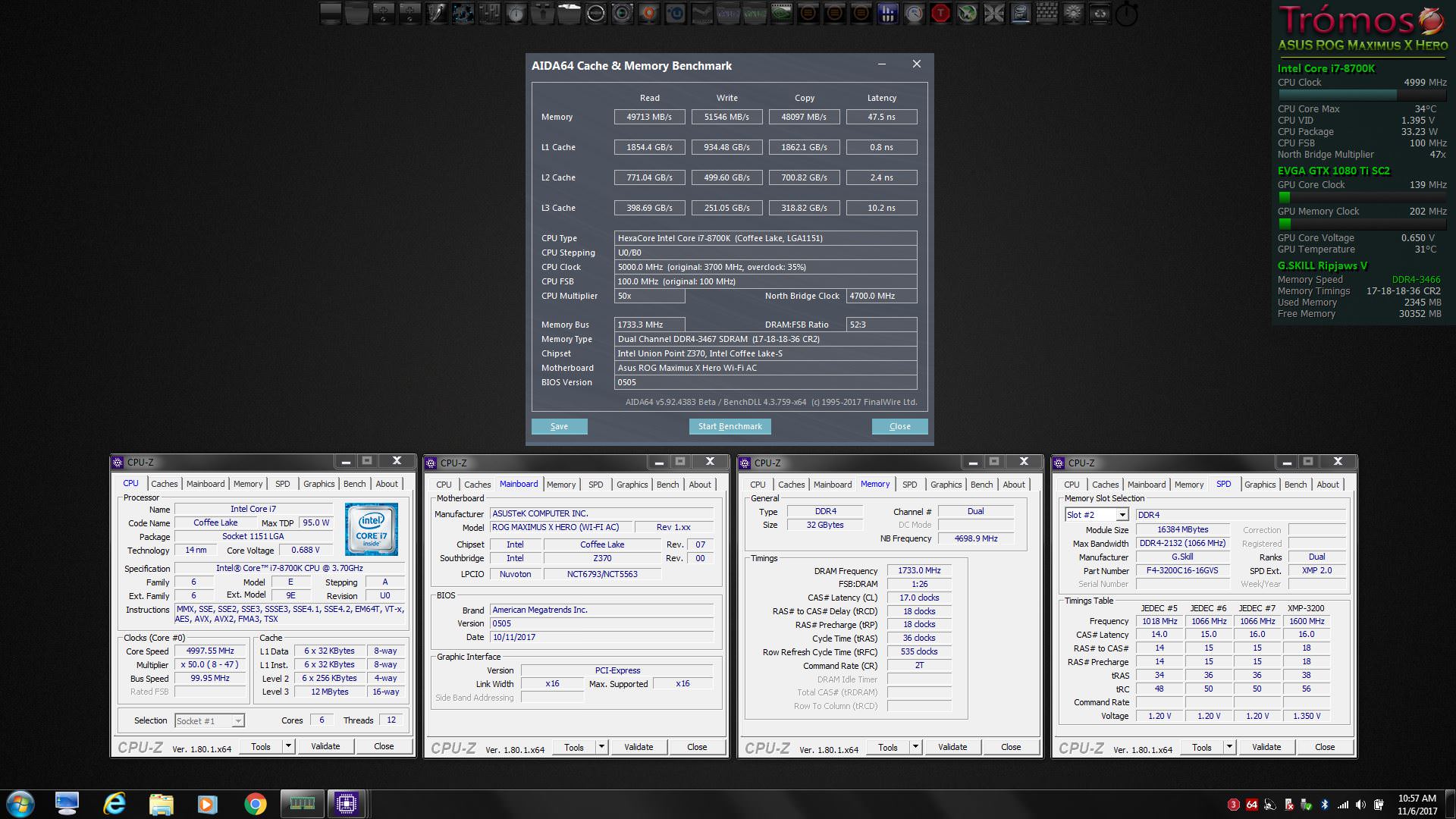Launch Steam from the top dock
Viewport: 1456px width, 819px height.
(x=702, y=14)
